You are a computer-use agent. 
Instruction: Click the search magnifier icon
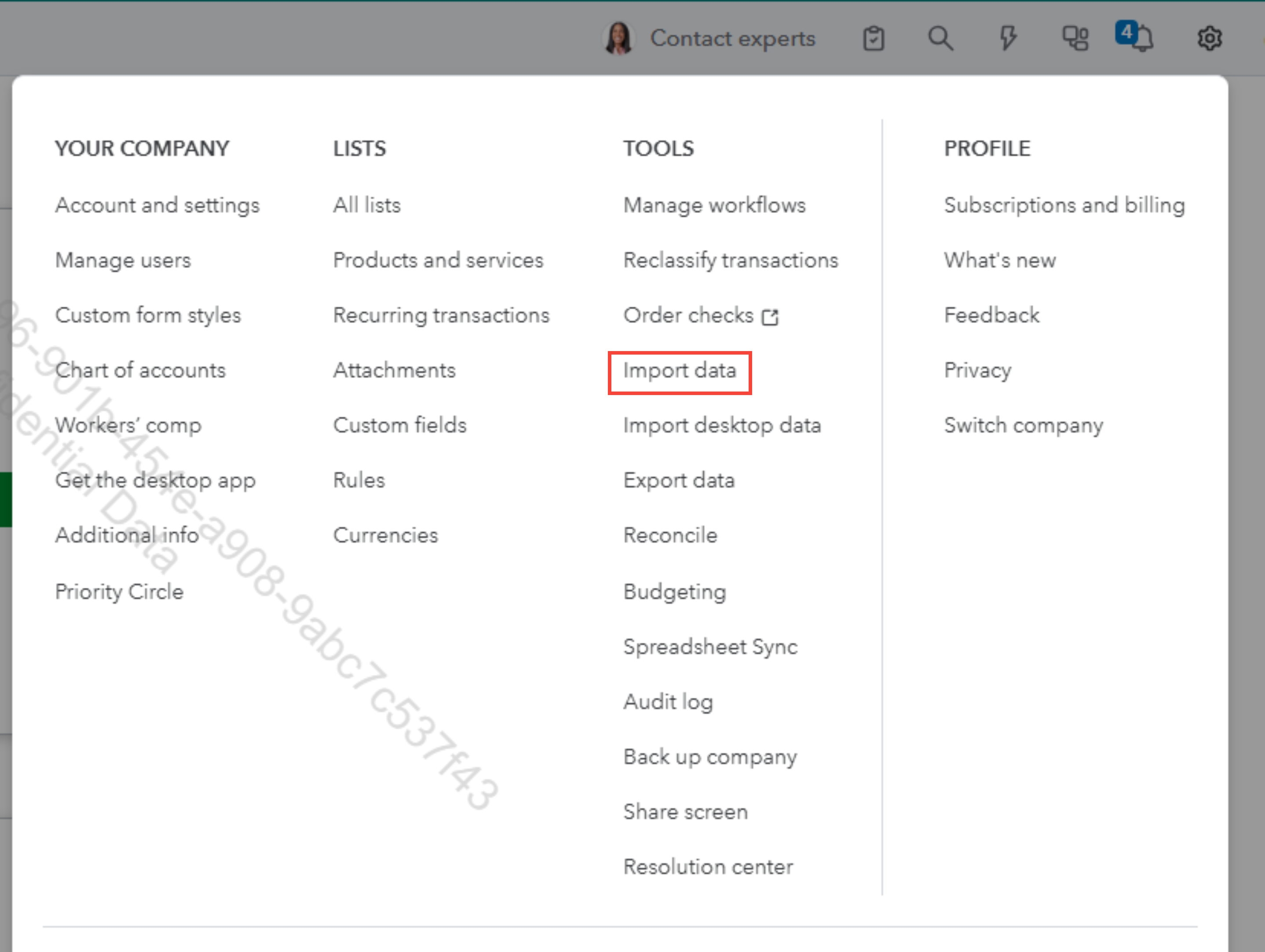coord(940,38)
